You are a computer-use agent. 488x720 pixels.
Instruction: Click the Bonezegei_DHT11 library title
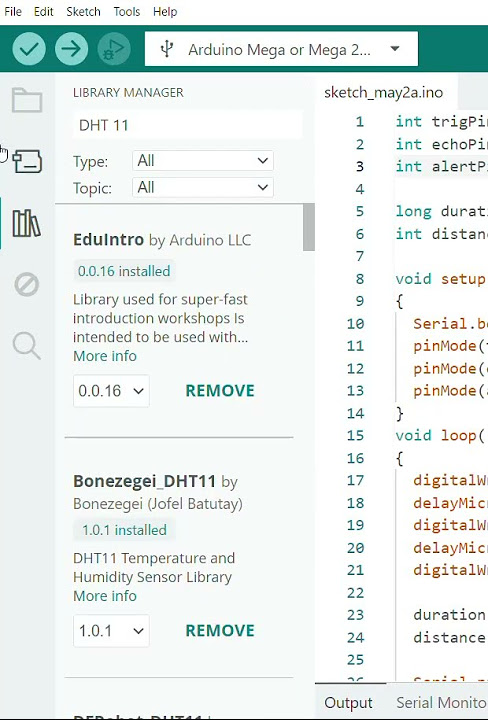(x=145, y=481)
